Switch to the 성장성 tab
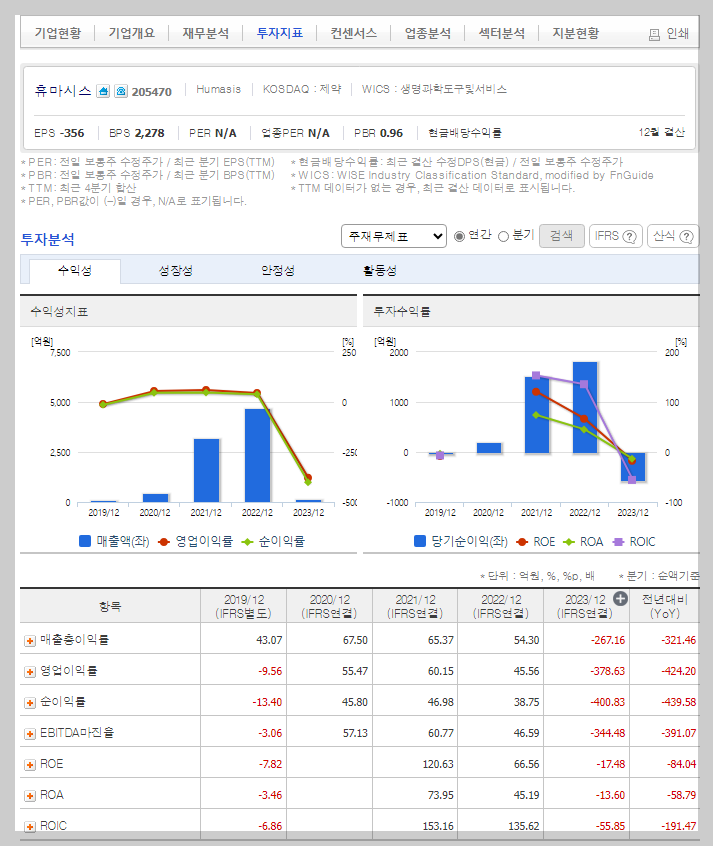713x846 pixels. (175, 270)
